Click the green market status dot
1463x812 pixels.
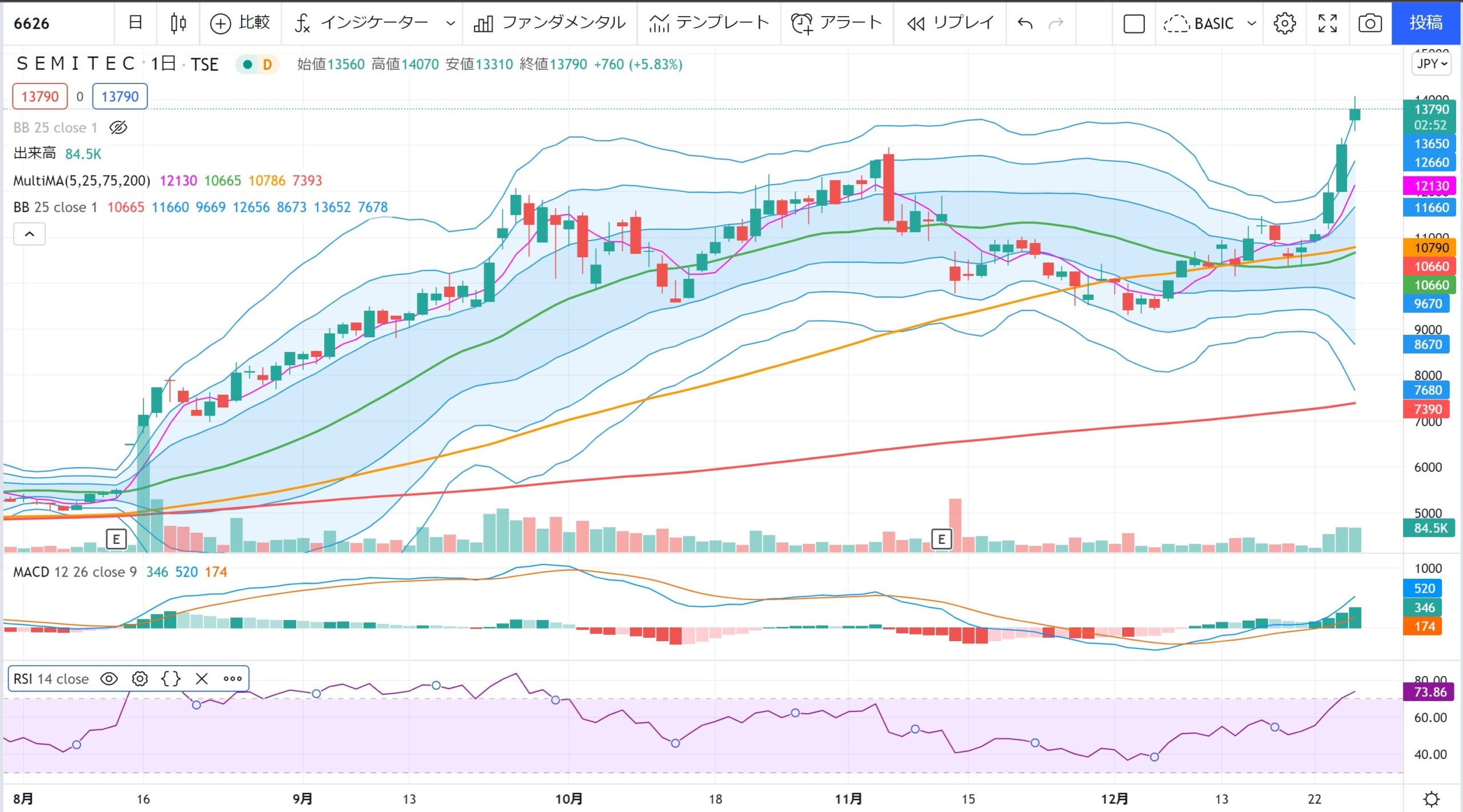coord(247,65)
